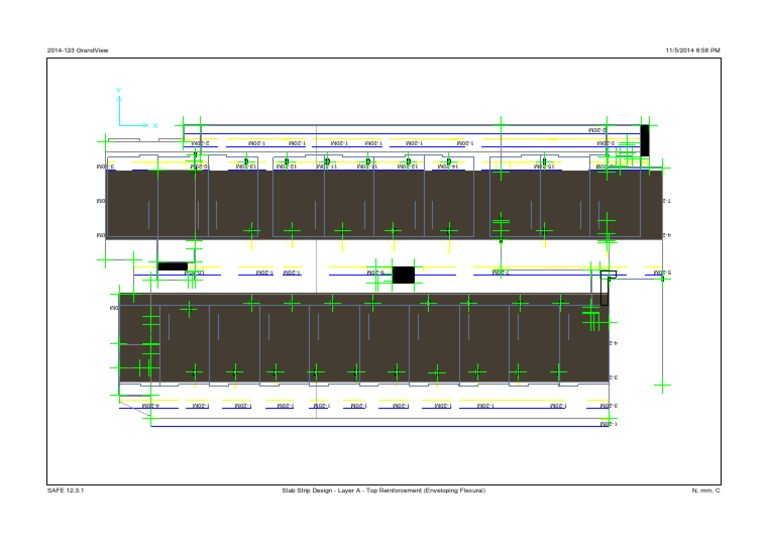
Task: Click the SAFE 12.3.1 version label
Action: (x=66, y=490)
